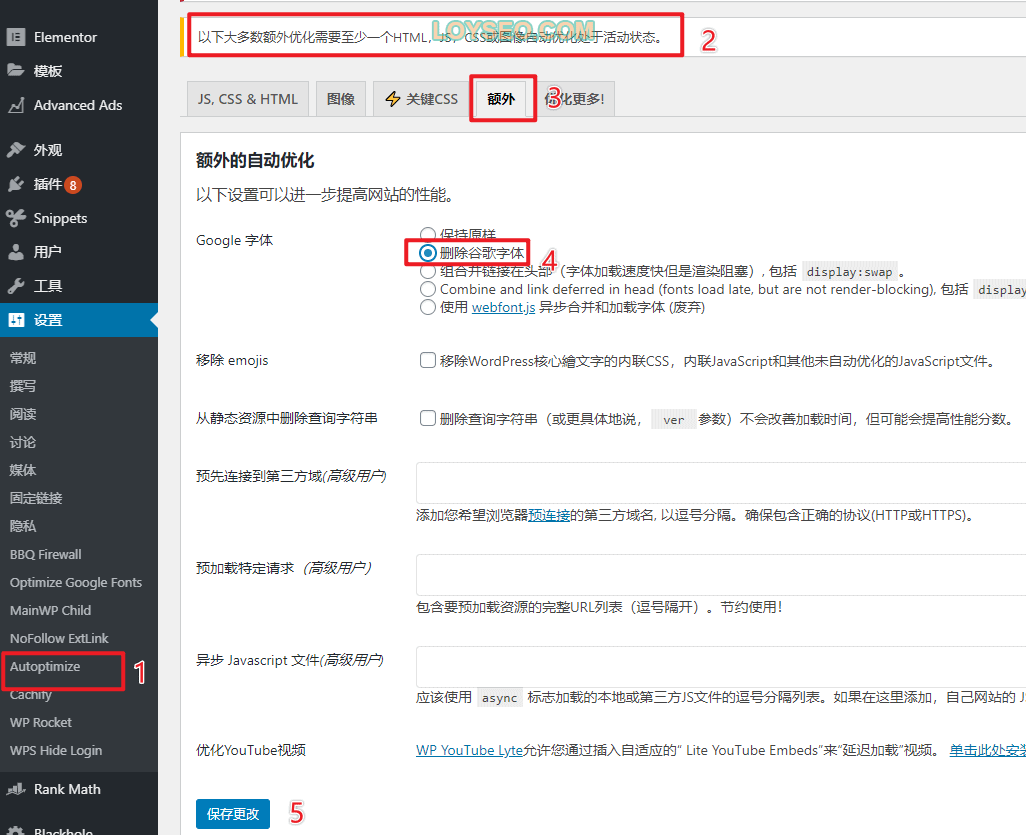Open the Advanced Ads menu label
1026x835 pixels.
click(78, 105)
